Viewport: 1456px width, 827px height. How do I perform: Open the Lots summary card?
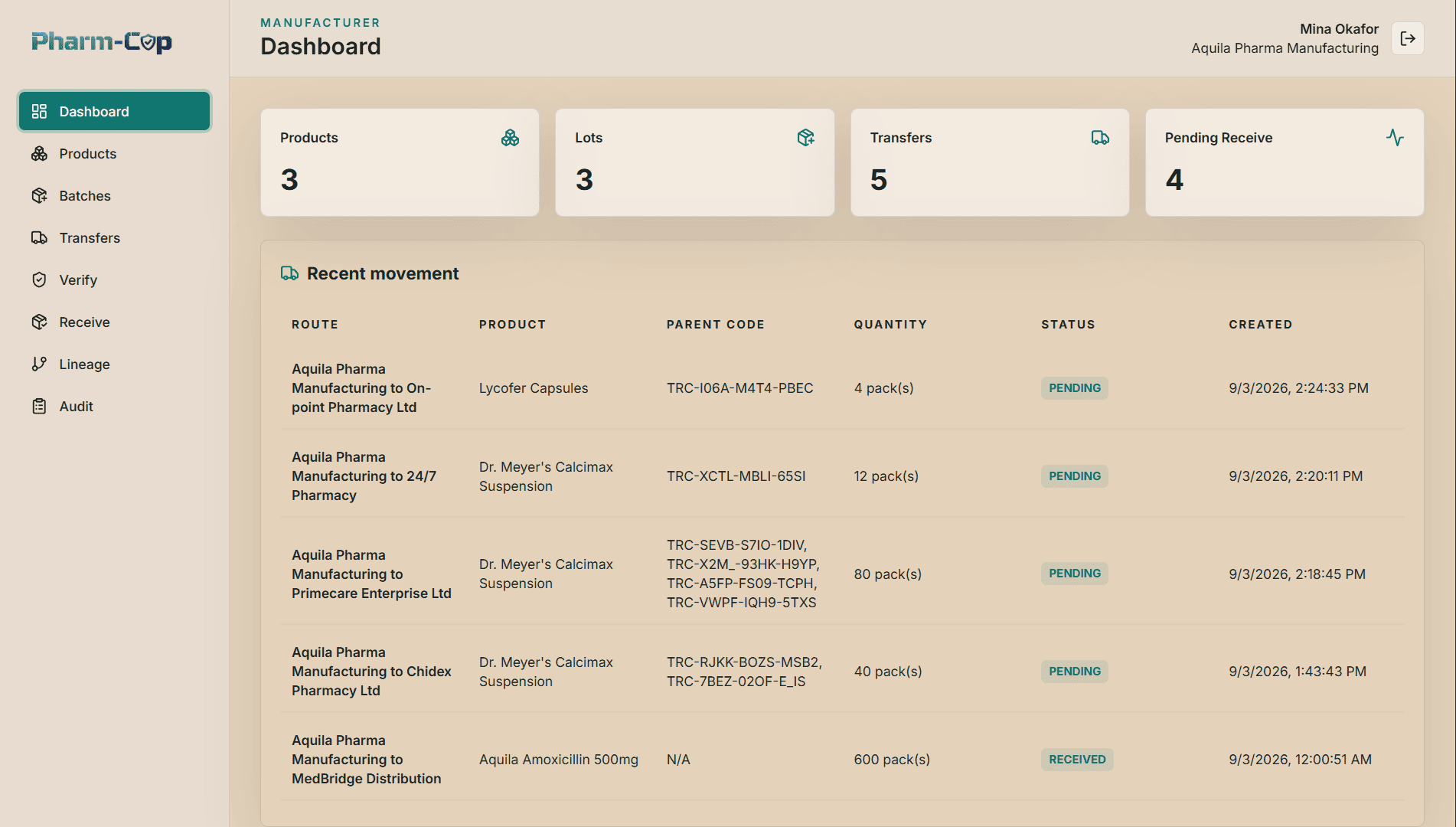click(694, 162)
